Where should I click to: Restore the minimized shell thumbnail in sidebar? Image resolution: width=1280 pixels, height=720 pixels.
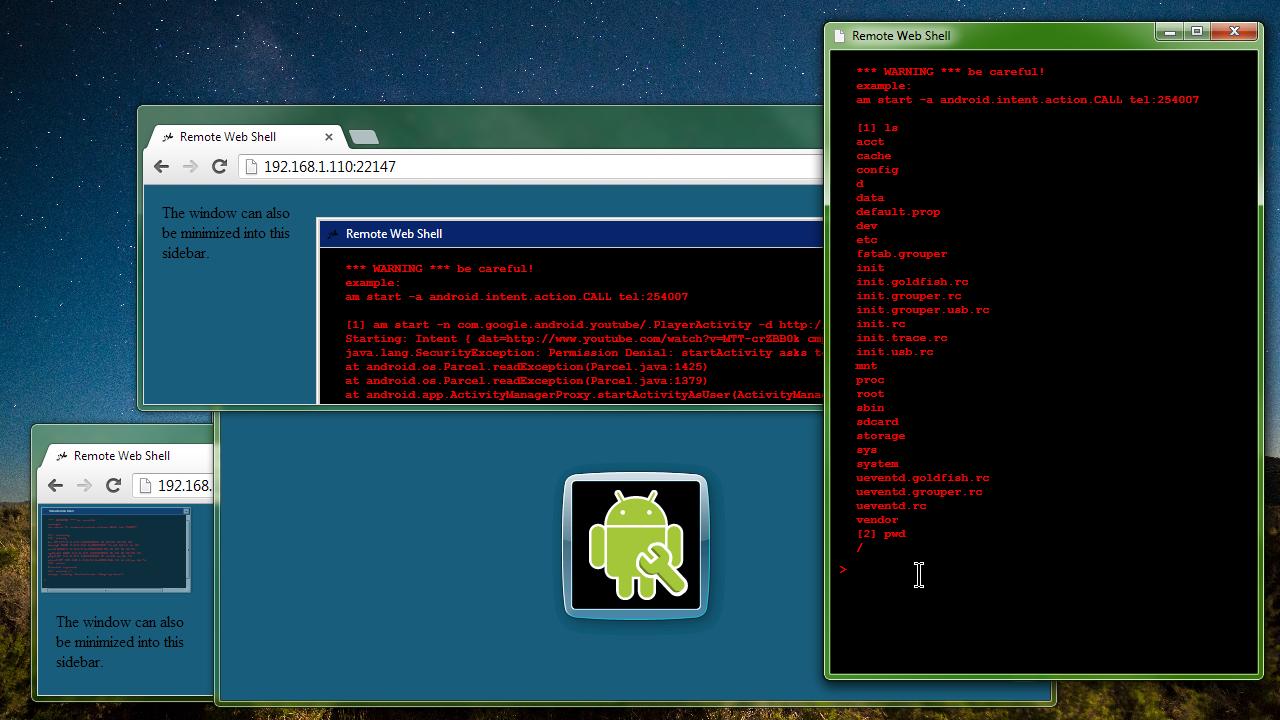pyautogui.click(x=115, y=549)
